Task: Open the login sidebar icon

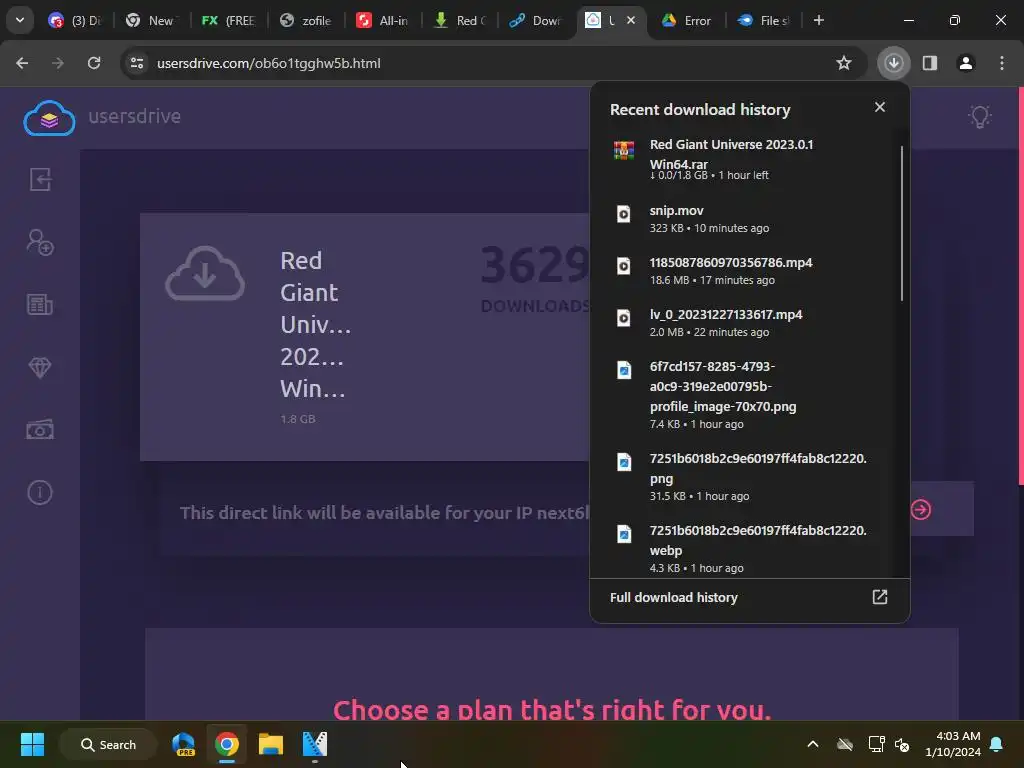Action: point(40,179)
